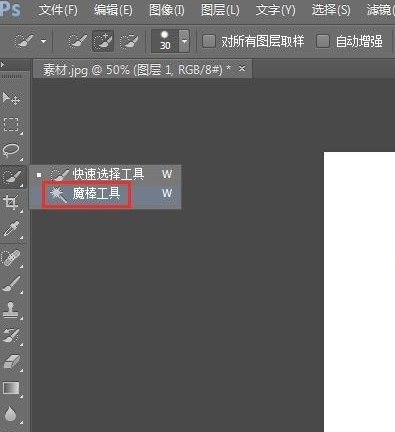Select the Brush tool
Image resolution: width=395 pixels, height=432 pixels.
pyautogui.click(x=11, y=284)
